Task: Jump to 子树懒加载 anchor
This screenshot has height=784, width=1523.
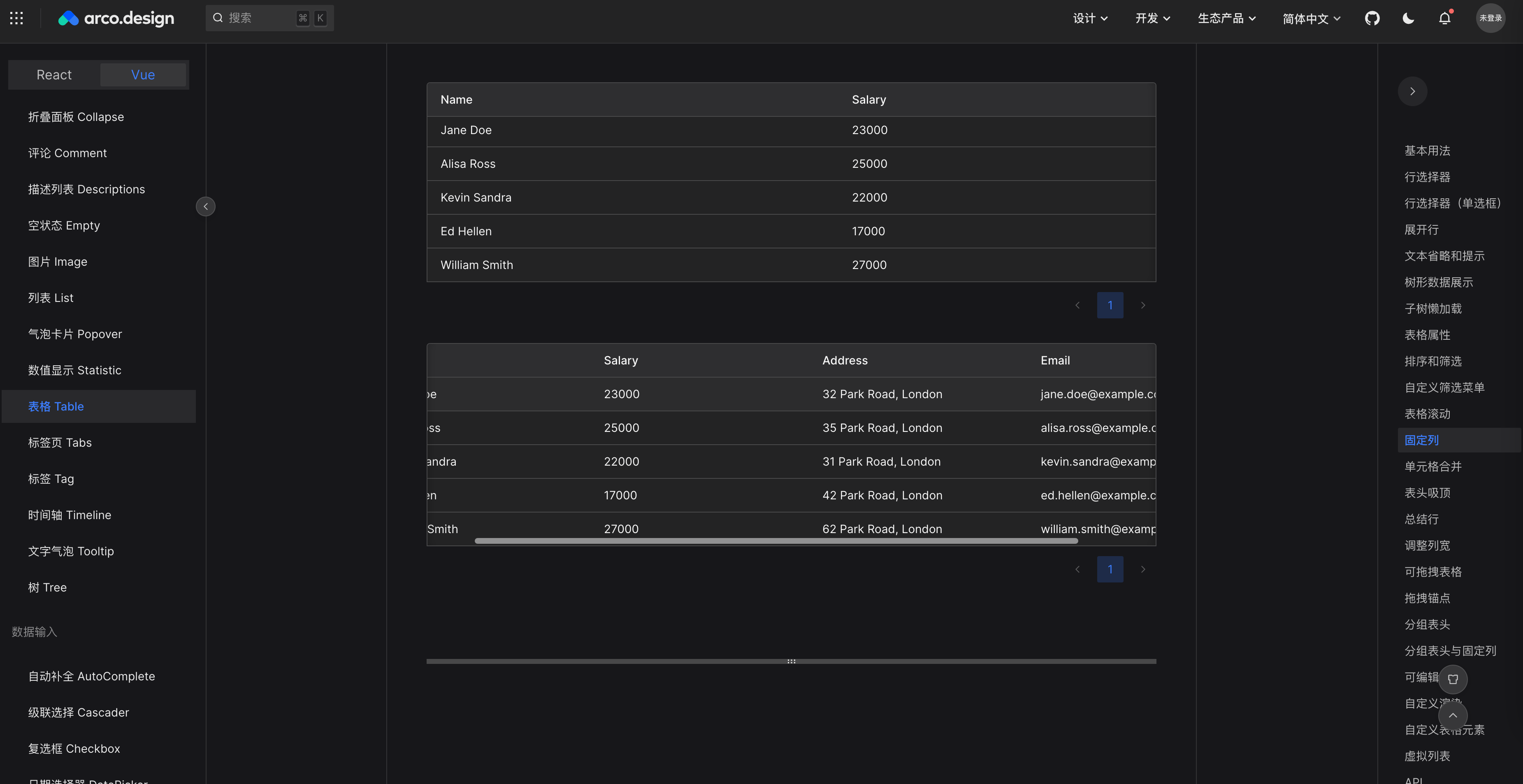Action: coord(1432,308)
